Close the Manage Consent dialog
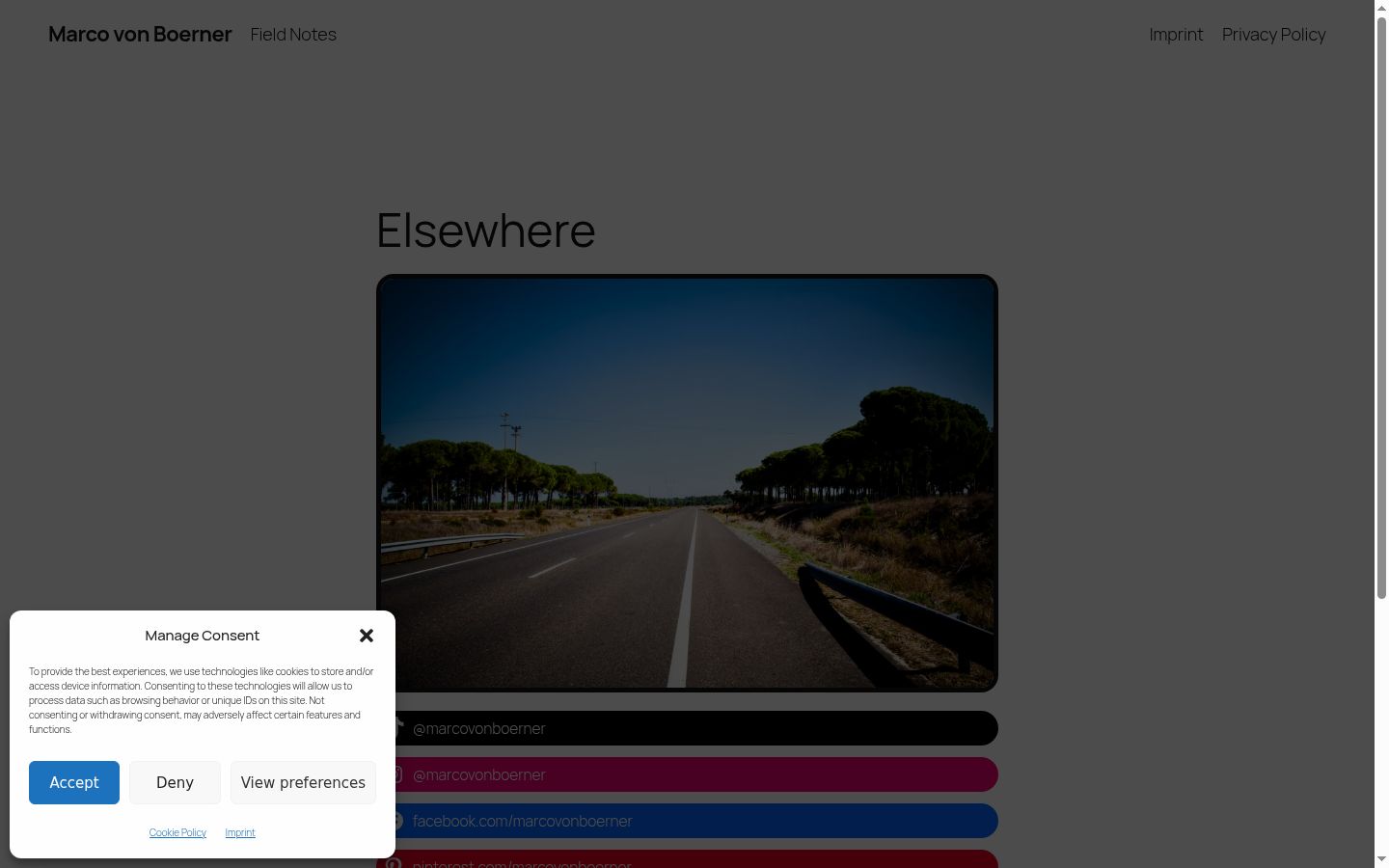Screen dimensions: 1389x868 366,636
